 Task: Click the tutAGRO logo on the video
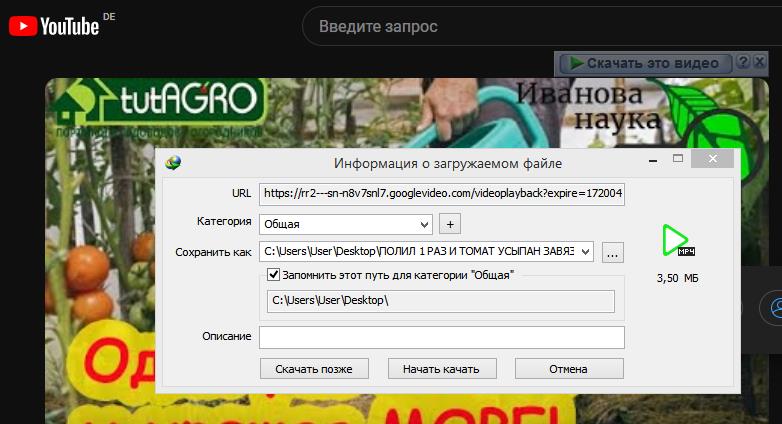pos(159,101)
